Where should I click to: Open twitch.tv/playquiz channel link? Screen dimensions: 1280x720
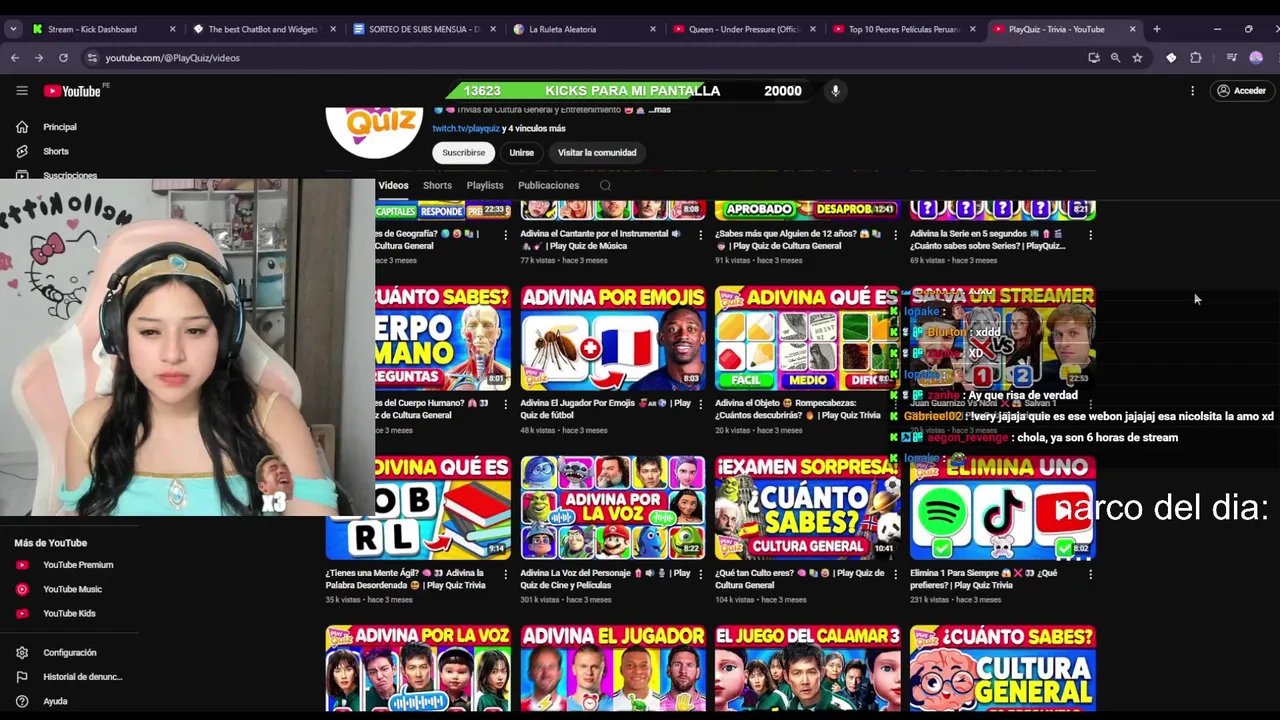(466, 128)
